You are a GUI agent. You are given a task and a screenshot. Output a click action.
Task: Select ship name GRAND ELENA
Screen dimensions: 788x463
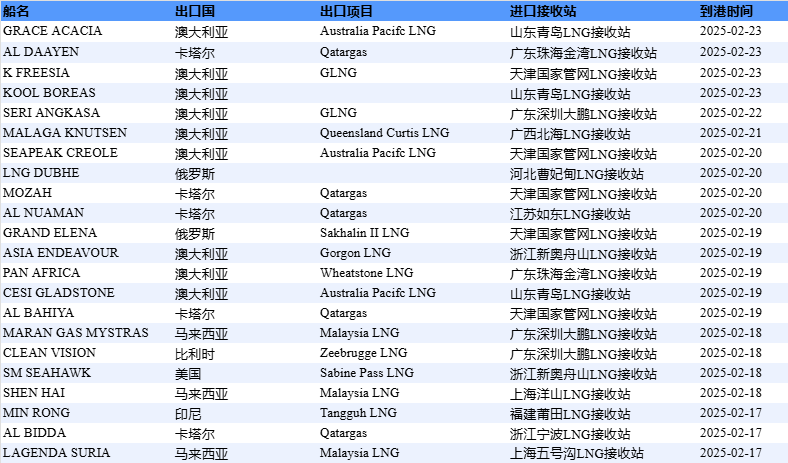coord(50,233)
